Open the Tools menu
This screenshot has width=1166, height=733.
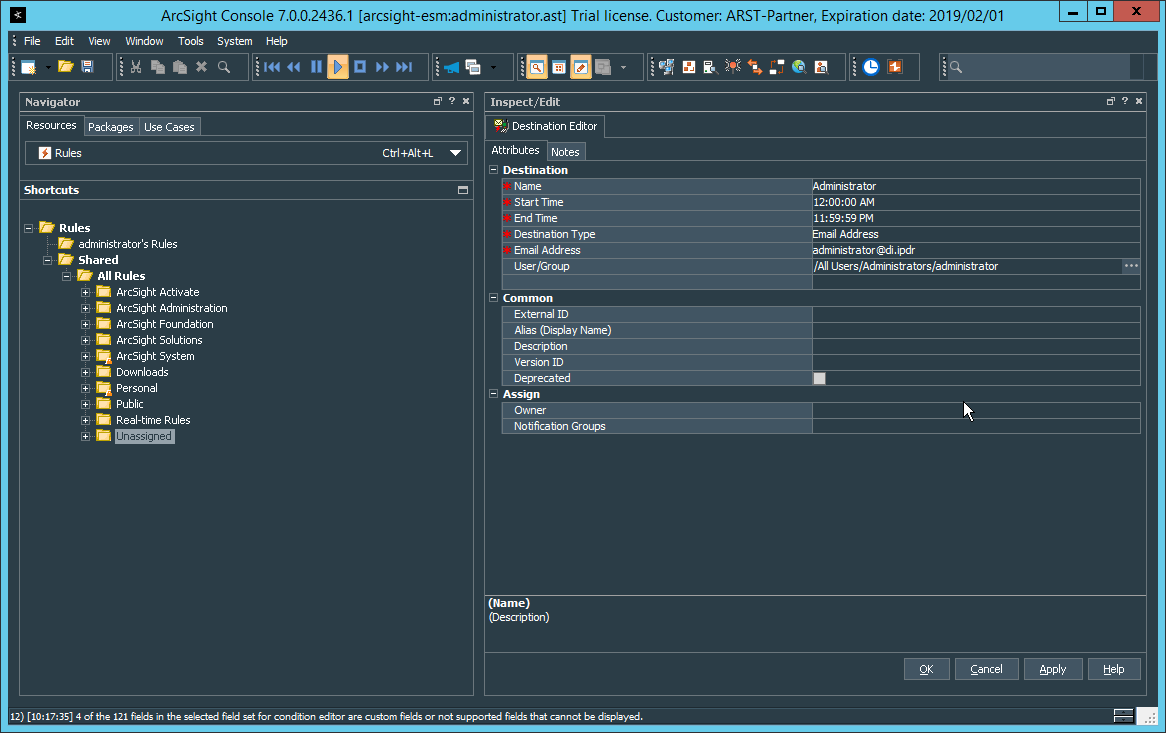click(x=190, y=41)
